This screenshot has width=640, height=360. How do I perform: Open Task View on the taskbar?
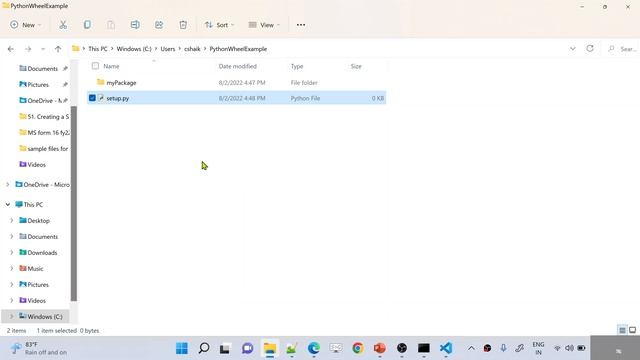click(225, 348)
